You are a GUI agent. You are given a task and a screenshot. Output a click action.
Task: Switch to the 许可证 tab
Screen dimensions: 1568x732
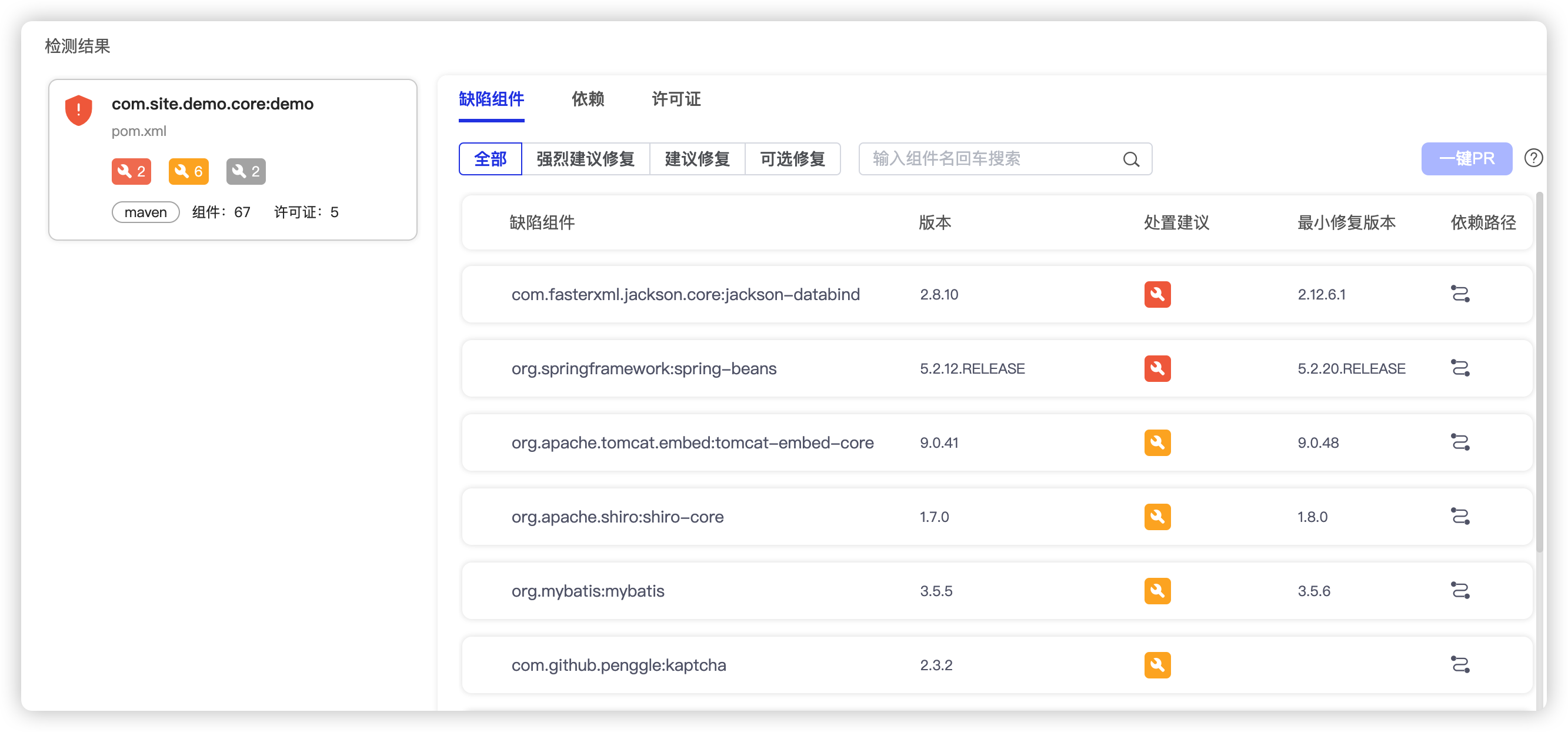[676, 99]
